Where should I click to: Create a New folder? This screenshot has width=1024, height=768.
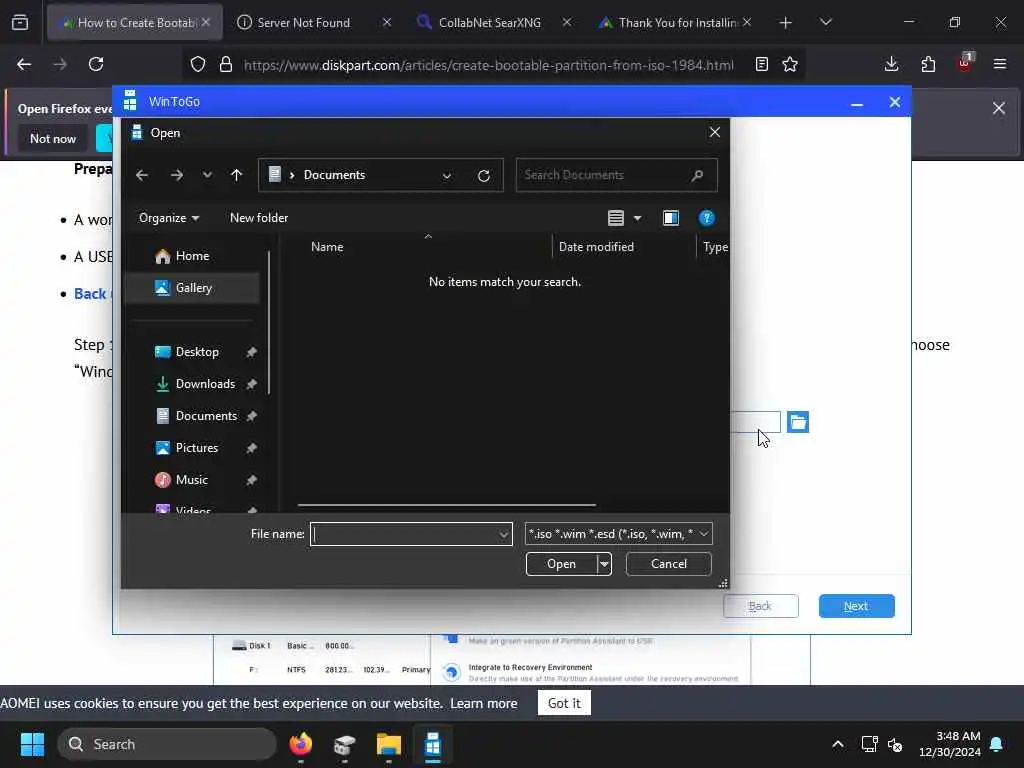tap(259, 218)
